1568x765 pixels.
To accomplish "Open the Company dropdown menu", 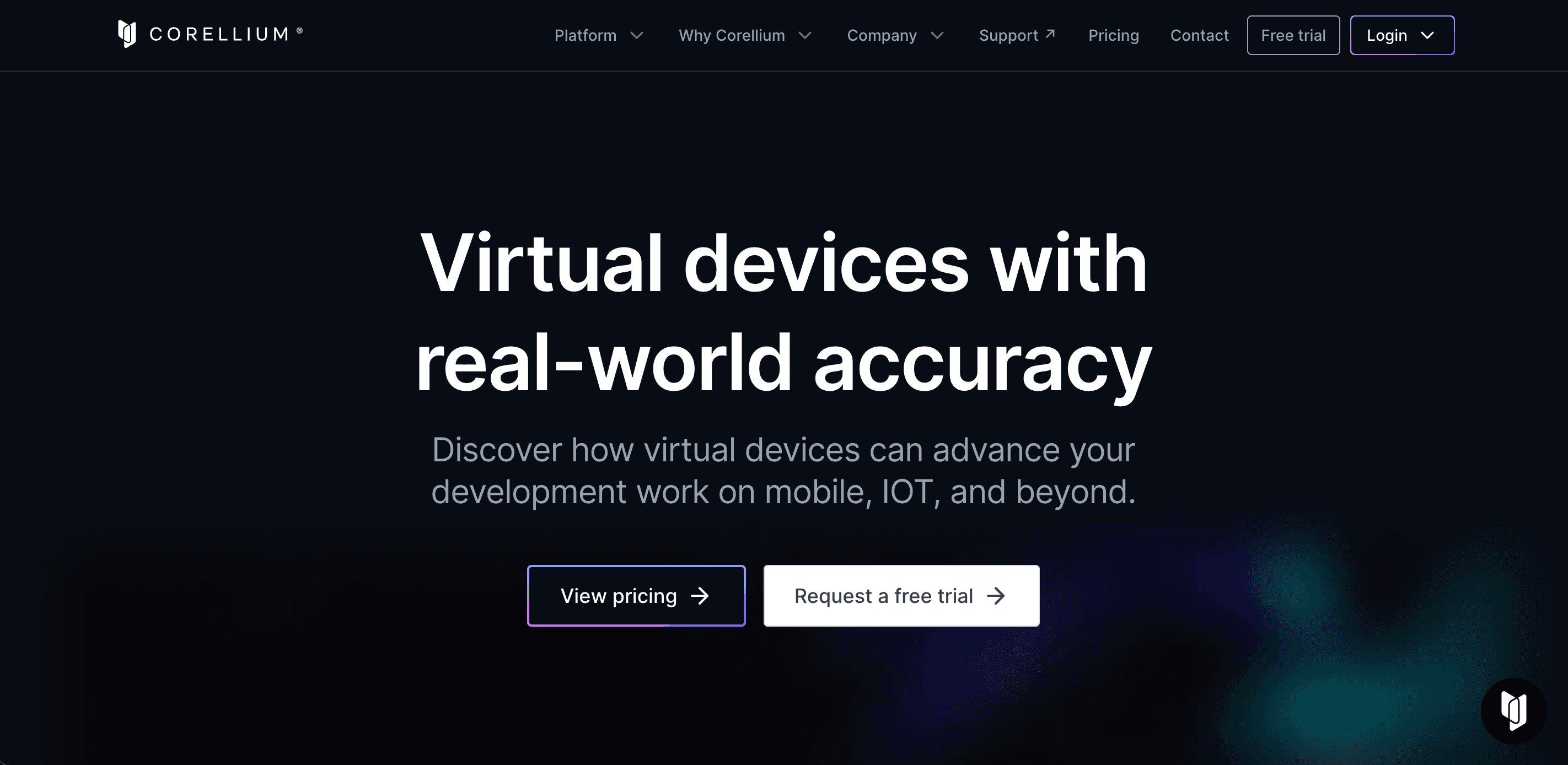I will pyautogui.click(x=893, y=35).
